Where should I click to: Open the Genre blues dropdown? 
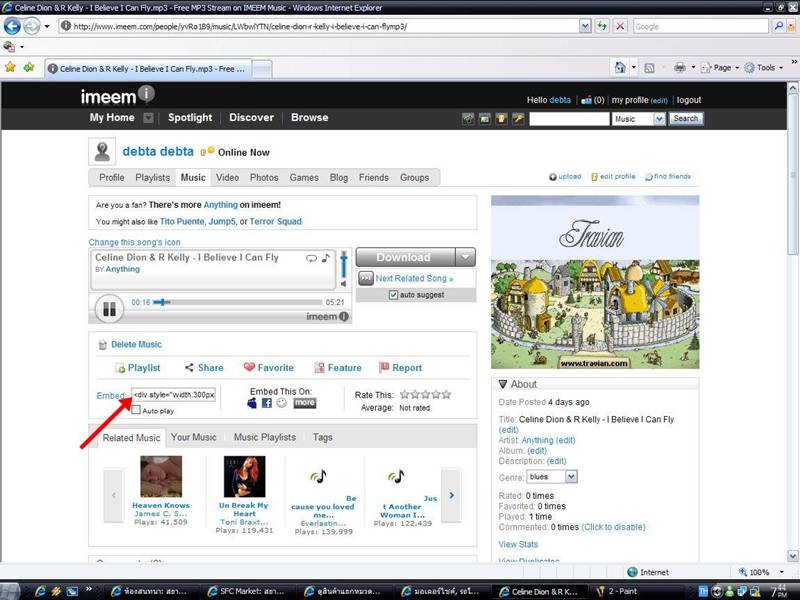click(571, 477)
